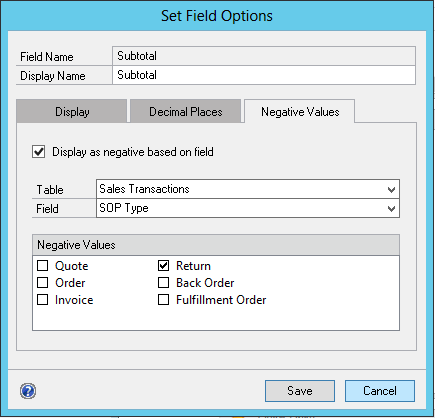Enable the Quote negative value checkbox
Screen dimensions: 435x418
tap(43, 266)
